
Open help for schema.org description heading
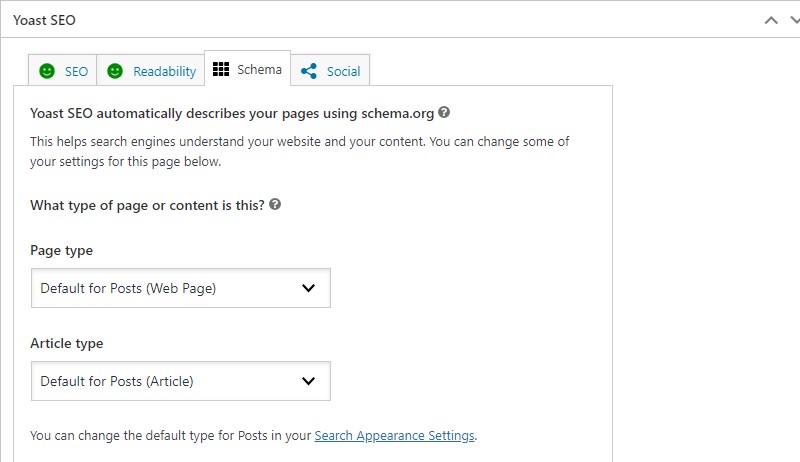(x=444, y=112)
